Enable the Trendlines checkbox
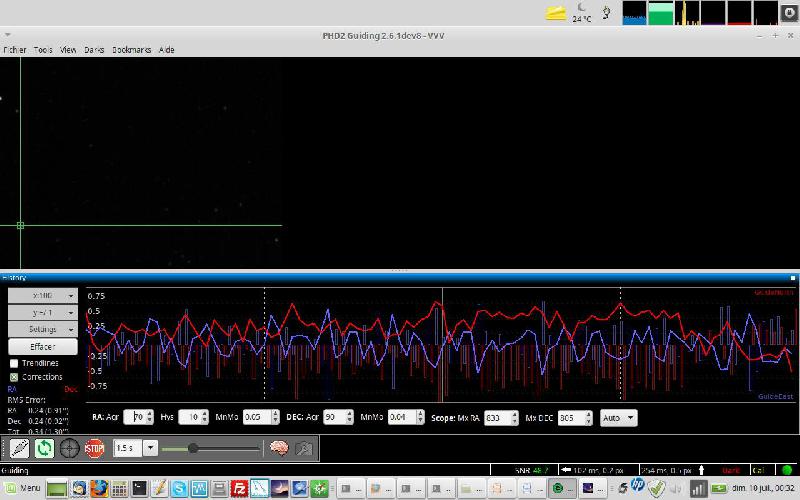This screenshot has height=500, width=800. [x=14, y=363]
